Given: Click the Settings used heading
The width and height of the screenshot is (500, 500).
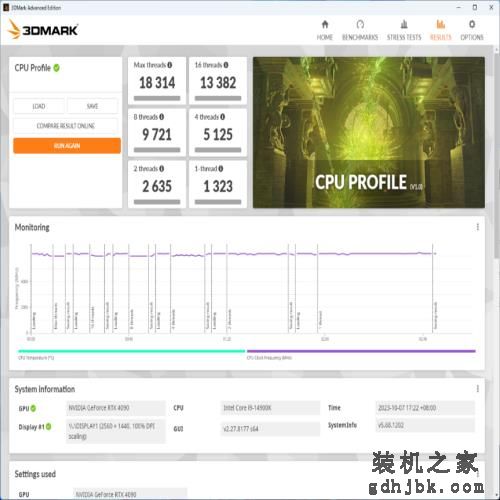Looking at the screenshot, I should click(x=35, y=474).
